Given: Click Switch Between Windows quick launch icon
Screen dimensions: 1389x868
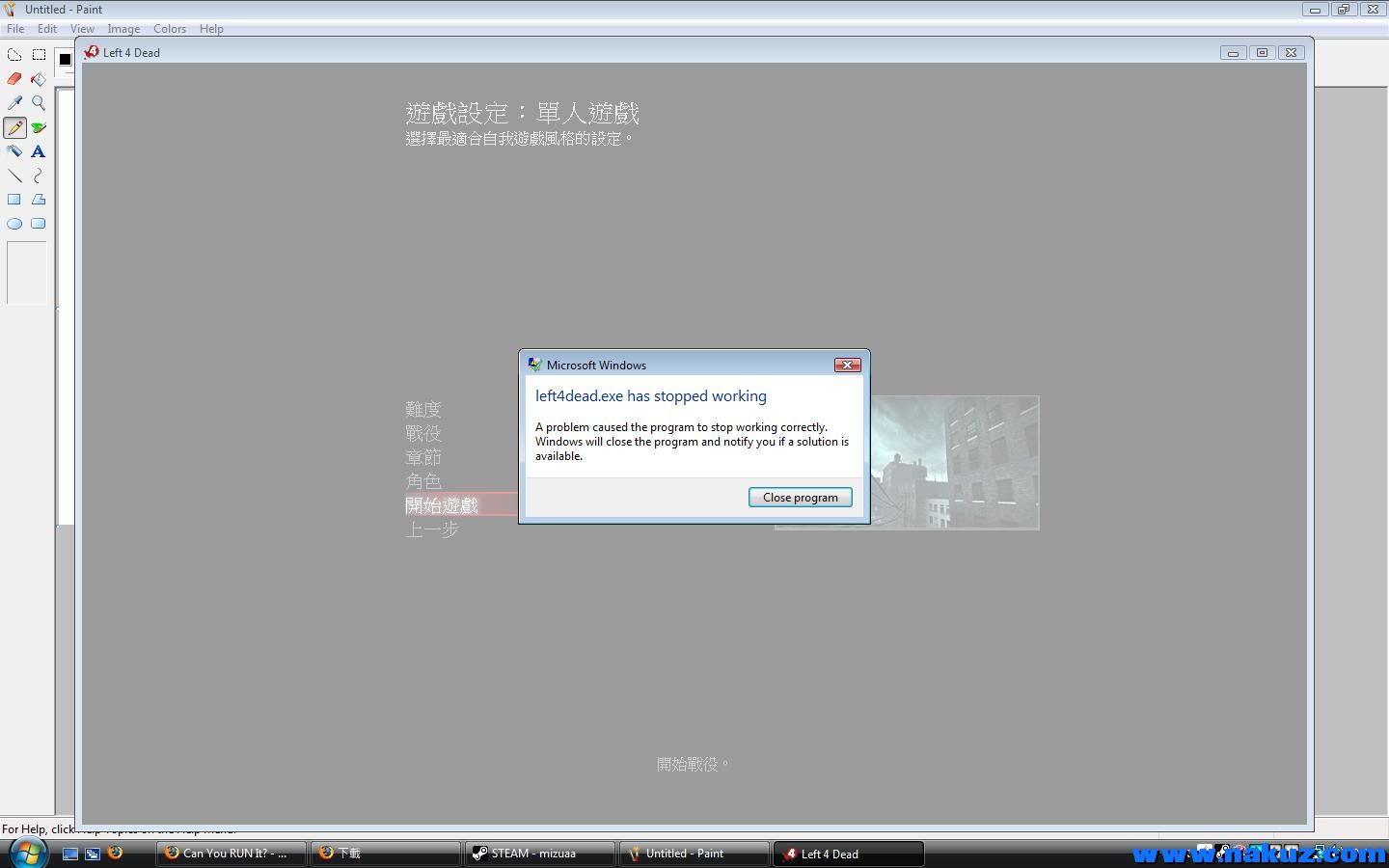Looking at the screenshot, I should pos(93,854).
